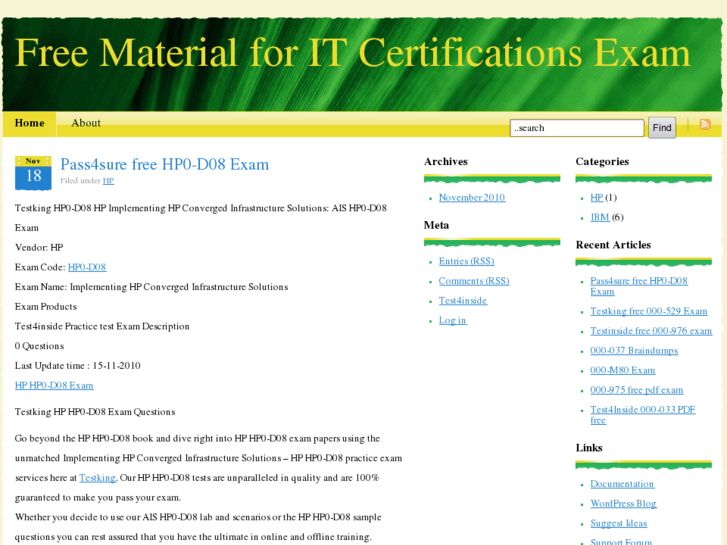Click the Log in link

tap(453, 321)
